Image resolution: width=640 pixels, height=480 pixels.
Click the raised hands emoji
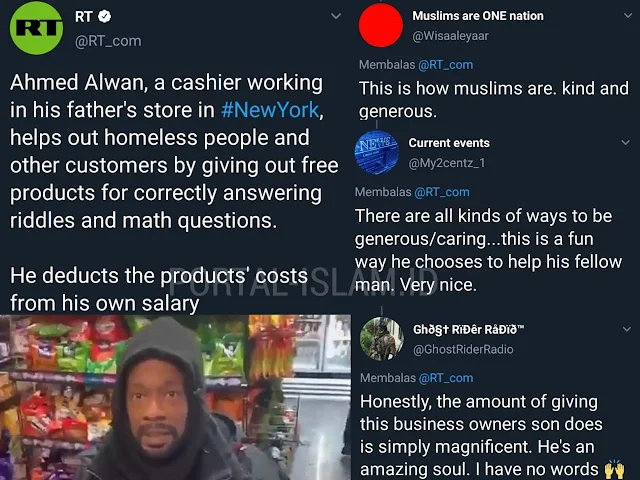click(x=614, y=470)
